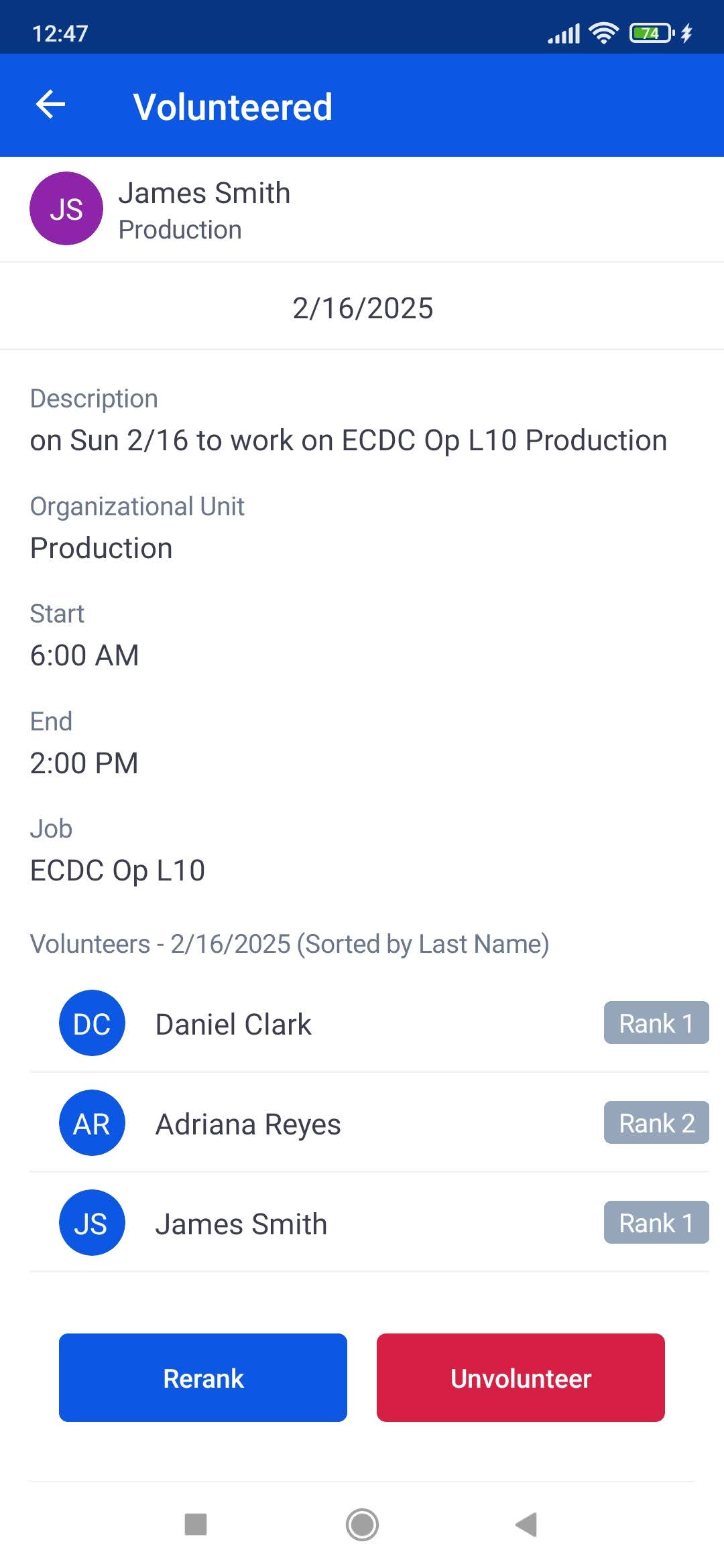Tap the red Unvolunteer button

click(521, 1378)
